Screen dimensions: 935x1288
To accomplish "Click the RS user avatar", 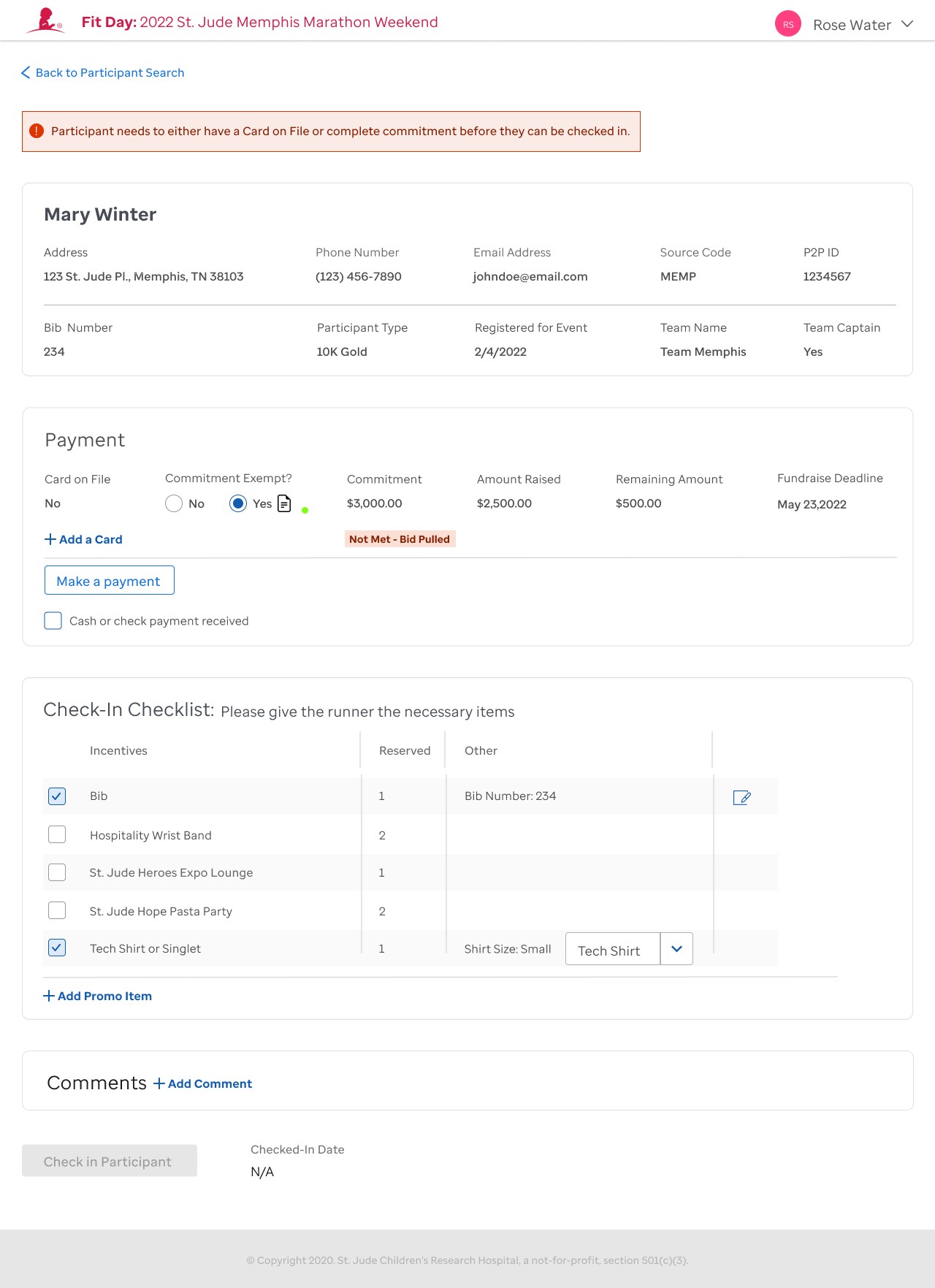I will click(x=788, y=24).
